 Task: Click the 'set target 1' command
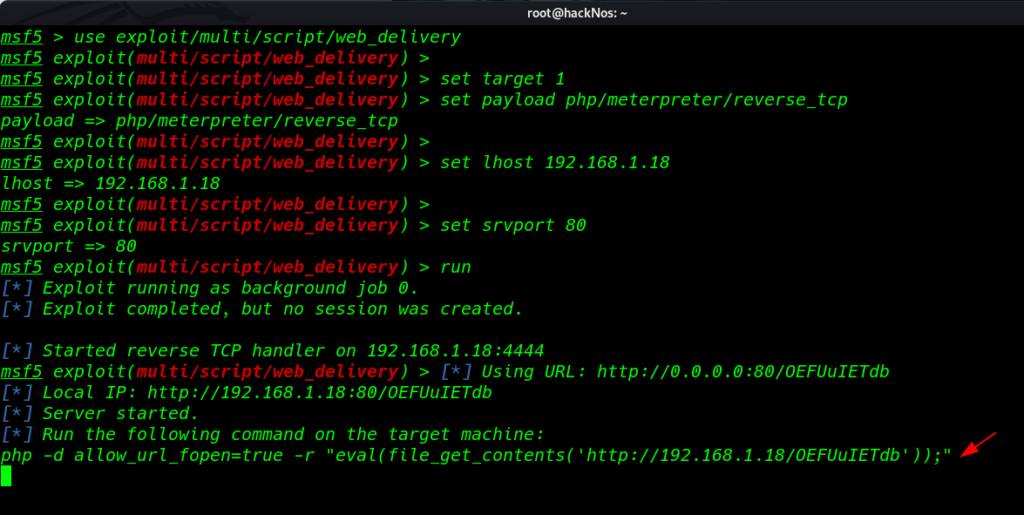(x=502, y=79)
